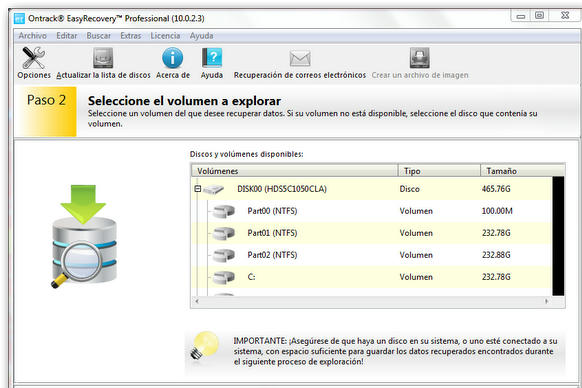The height and width of the screenshot is (388, 582).
Task: Maximize the EasyRecovery window
Action: (539, 16)
